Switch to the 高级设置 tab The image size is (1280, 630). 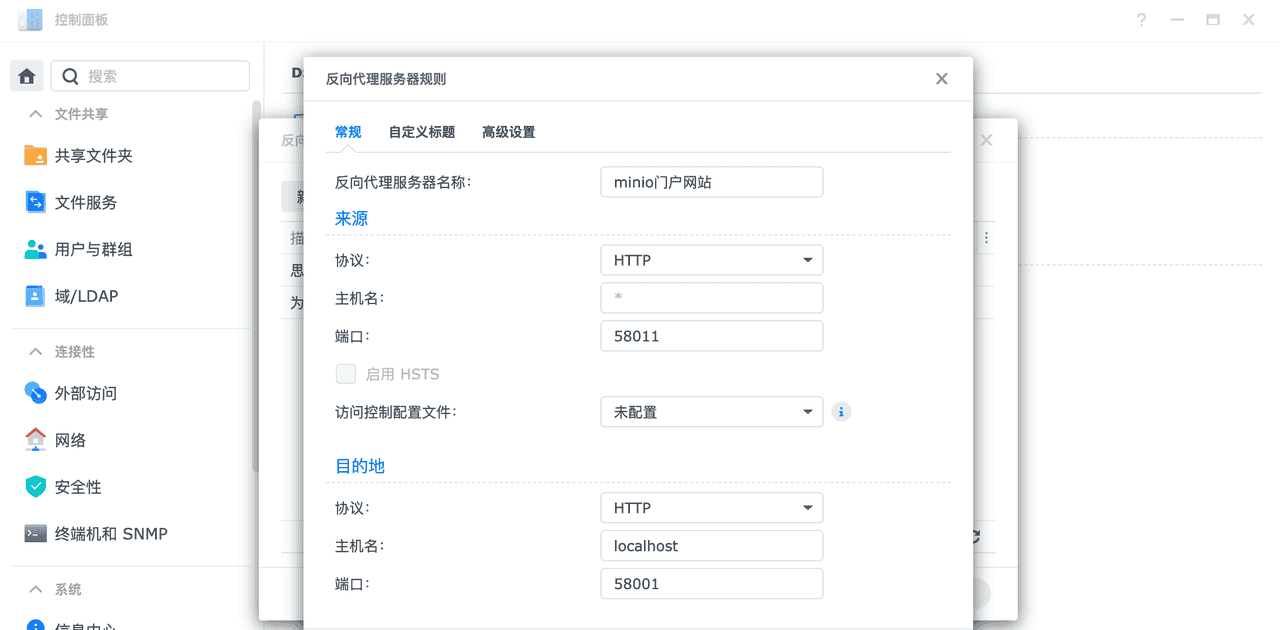pyautogui.click(x=508, y=131)
